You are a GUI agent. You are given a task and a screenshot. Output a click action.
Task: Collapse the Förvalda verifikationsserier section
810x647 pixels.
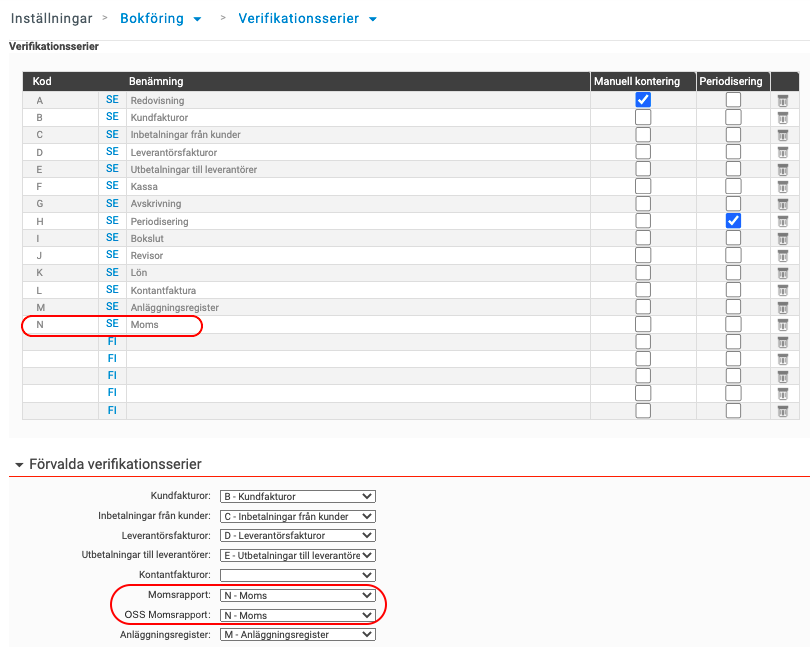[19, 465]
